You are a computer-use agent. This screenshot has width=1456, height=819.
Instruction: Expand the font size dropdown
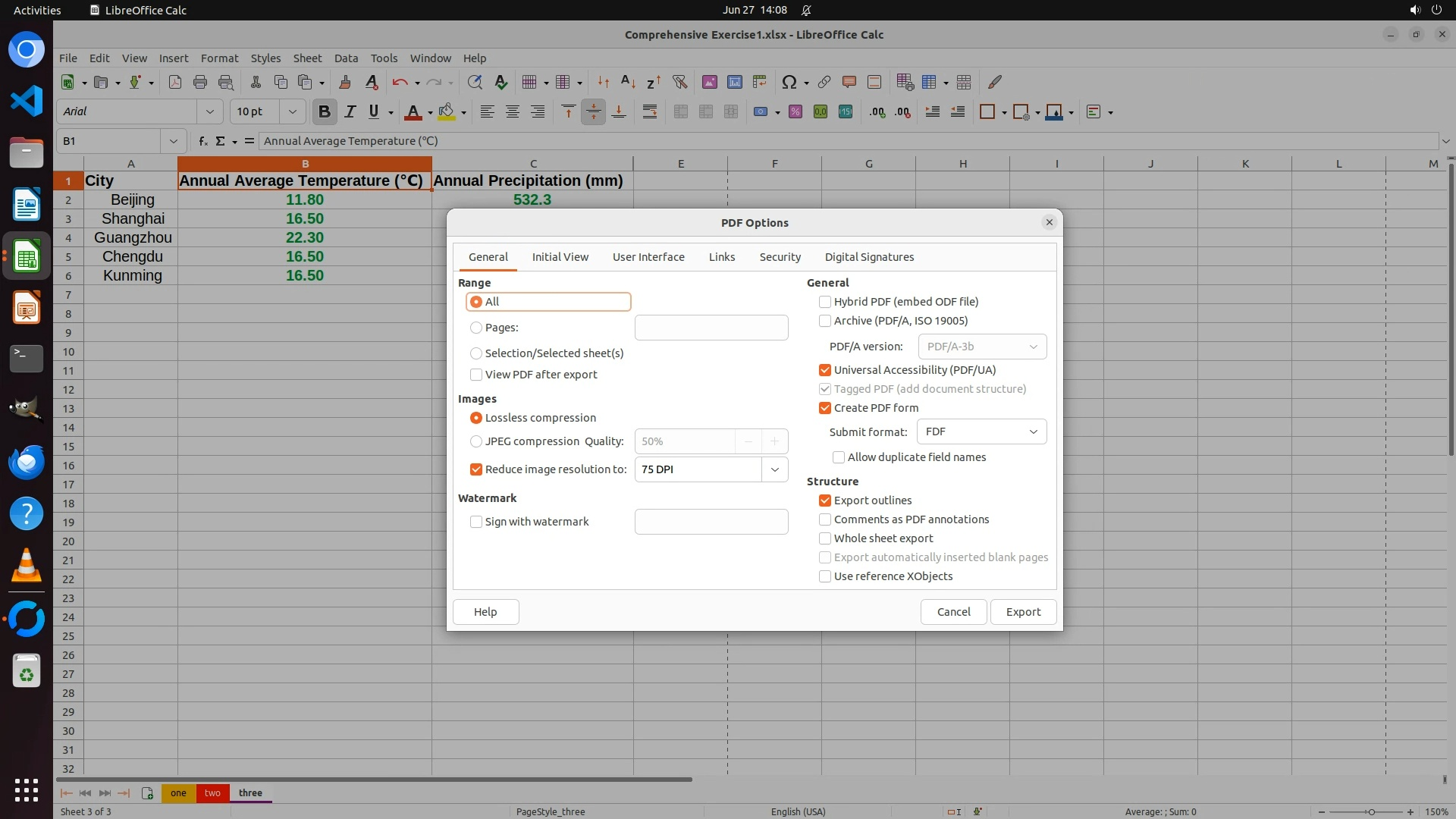(292, 111)
